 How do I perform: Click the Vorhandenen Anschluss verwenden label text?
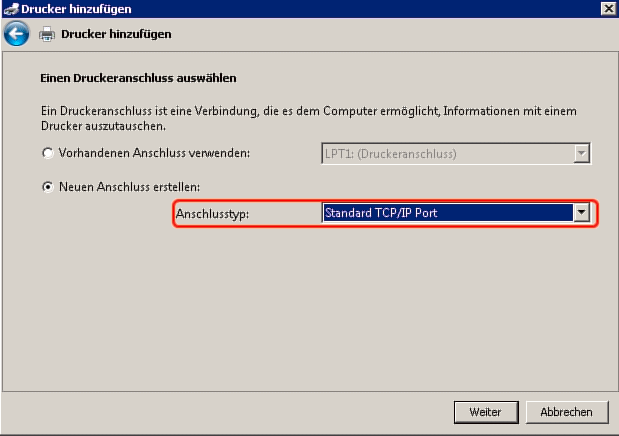pos(154,153)
